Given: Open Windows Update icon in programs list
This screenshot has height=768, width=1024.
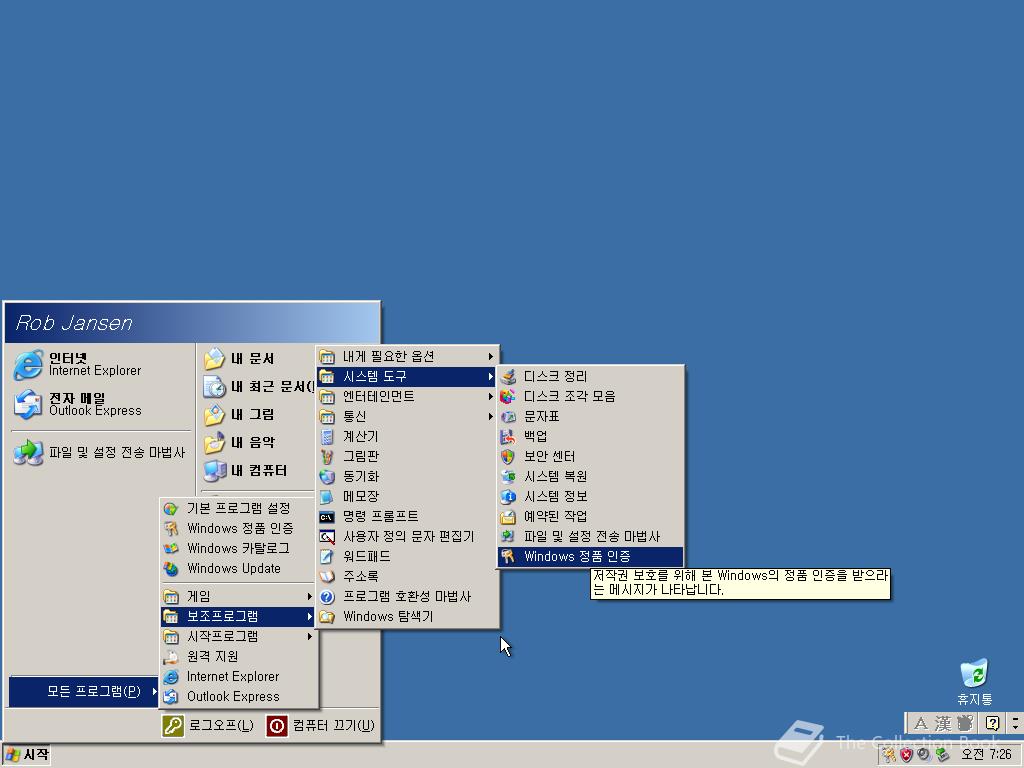Looking at the screenshot, I should [171, 569].
